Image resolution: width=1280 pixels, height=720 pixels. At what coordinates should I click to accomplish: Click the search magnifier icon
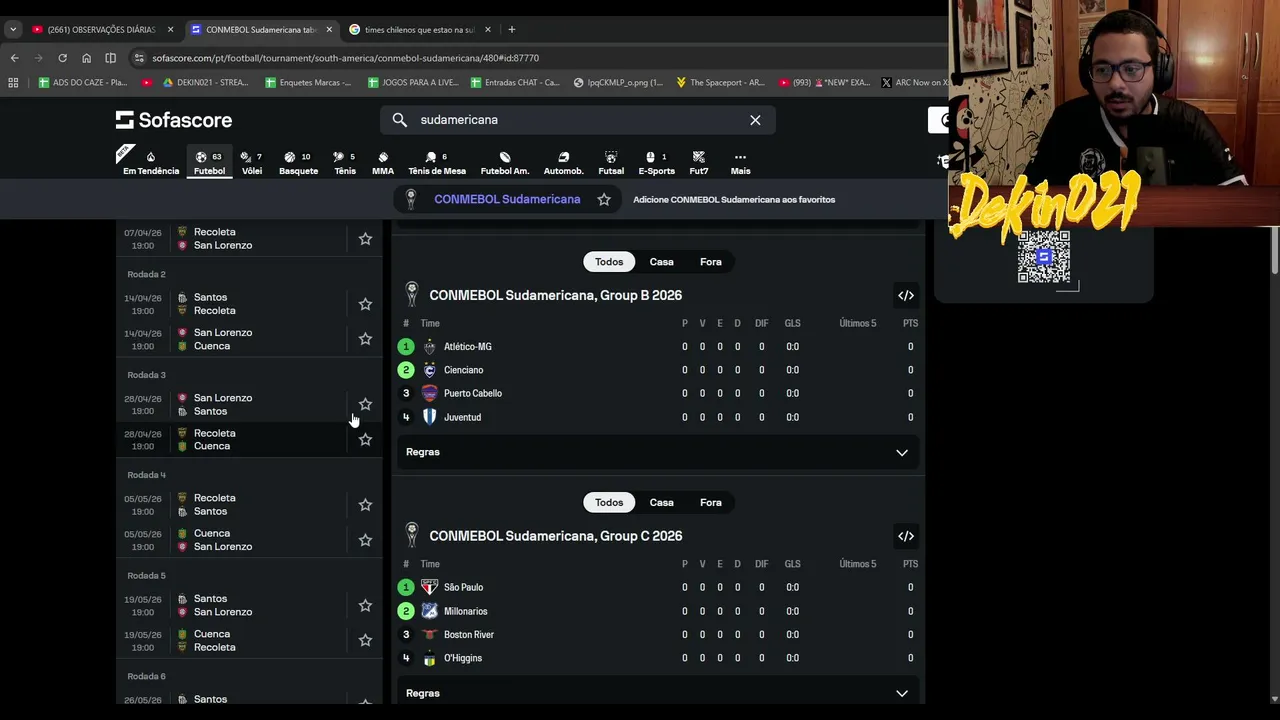[400, 120]
